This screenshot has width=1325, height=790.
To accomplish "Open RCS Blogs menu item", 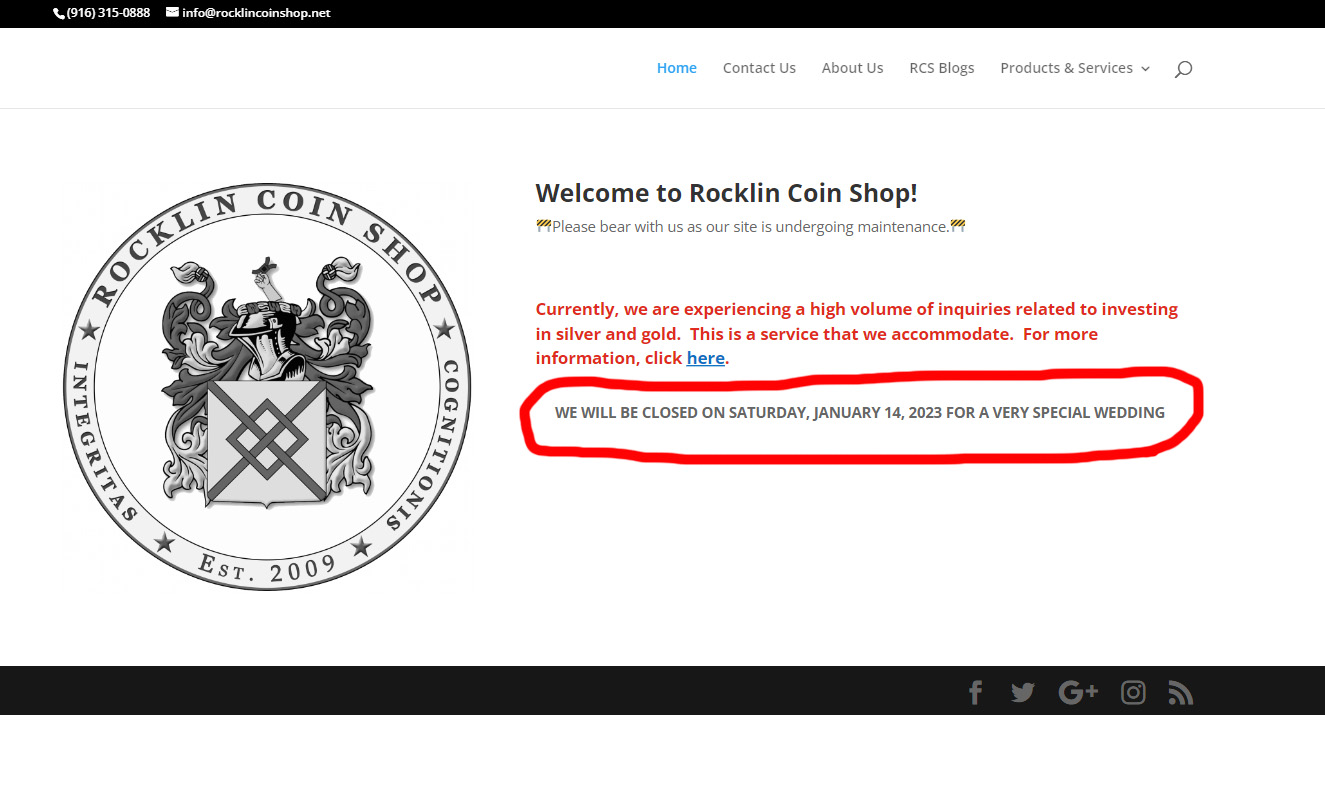I will click(941, 68).
